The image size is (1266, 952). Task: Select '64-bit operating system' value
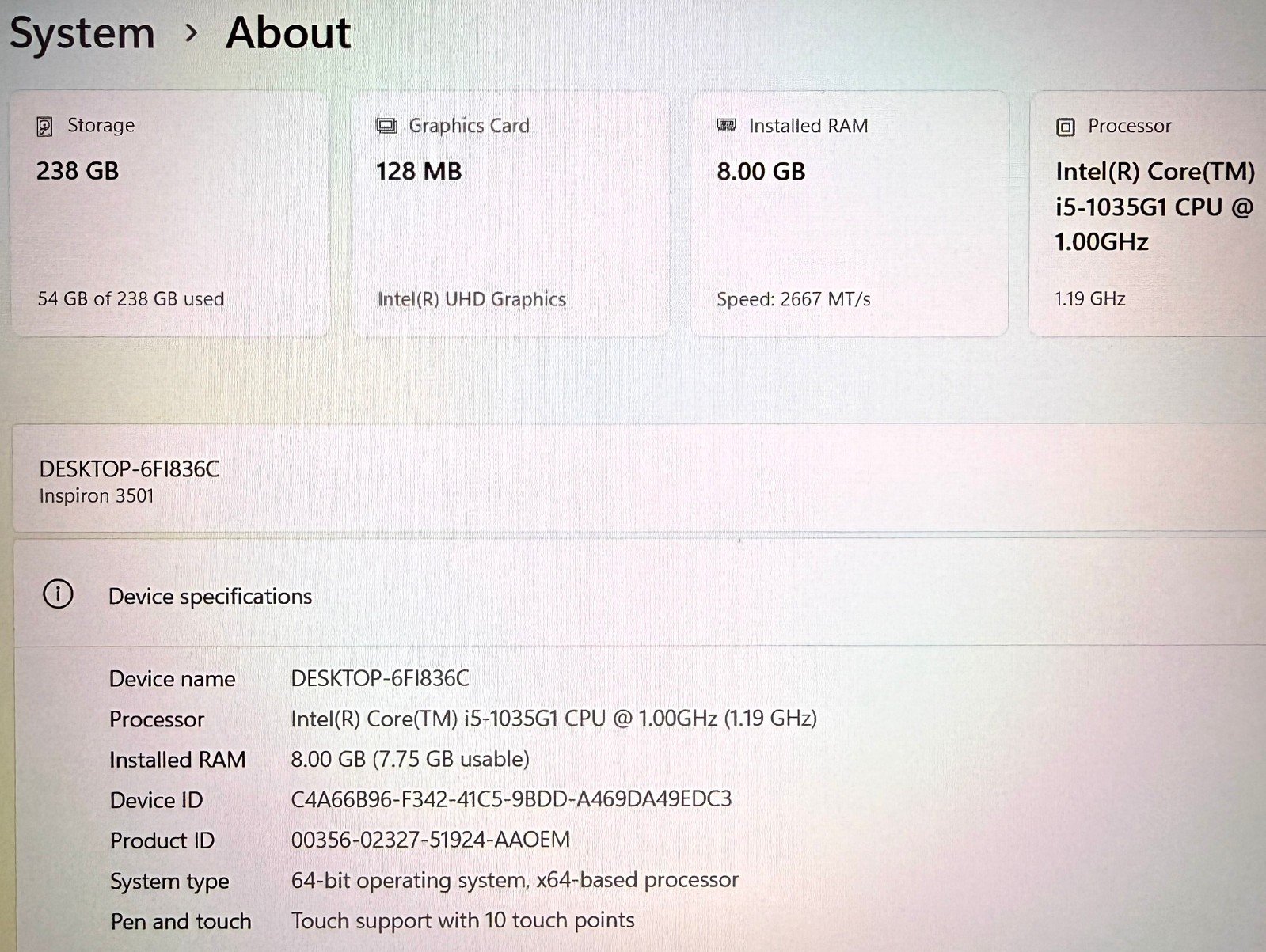pos(515,880)
